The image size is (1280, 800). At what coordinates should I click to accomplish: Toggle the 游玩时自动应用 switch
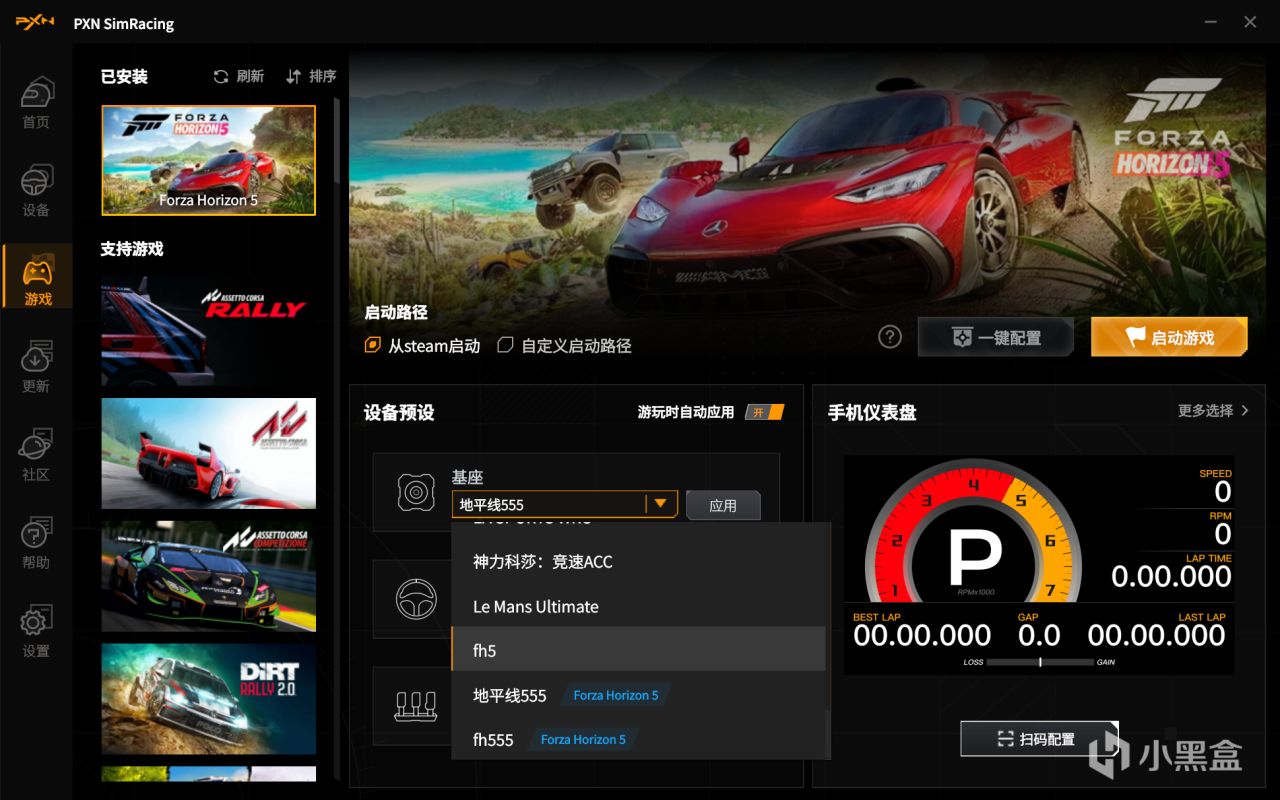click(765, 412)
